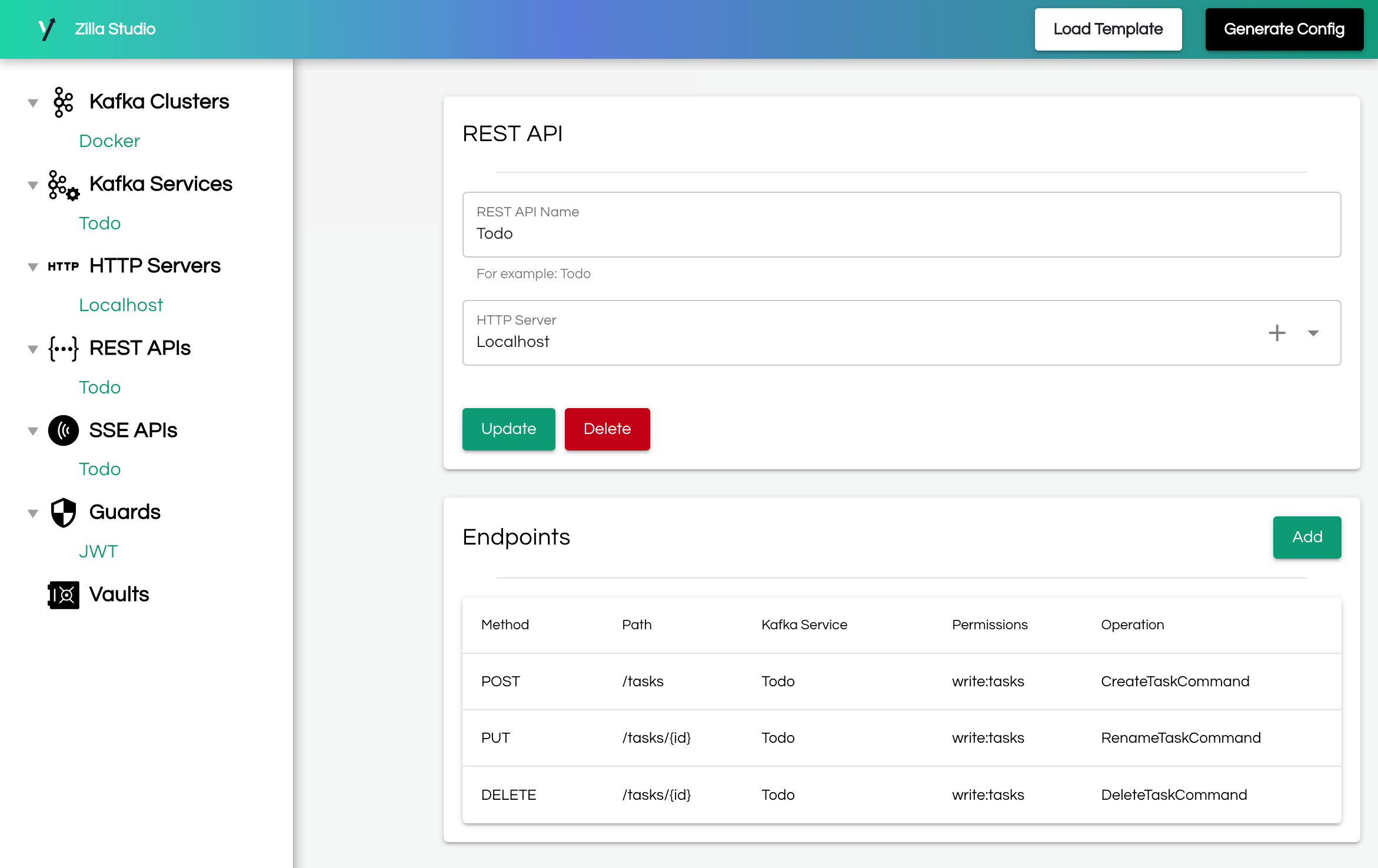Click the Guards shield icon
1378x868 pixels.
click(x=62, y=512)
